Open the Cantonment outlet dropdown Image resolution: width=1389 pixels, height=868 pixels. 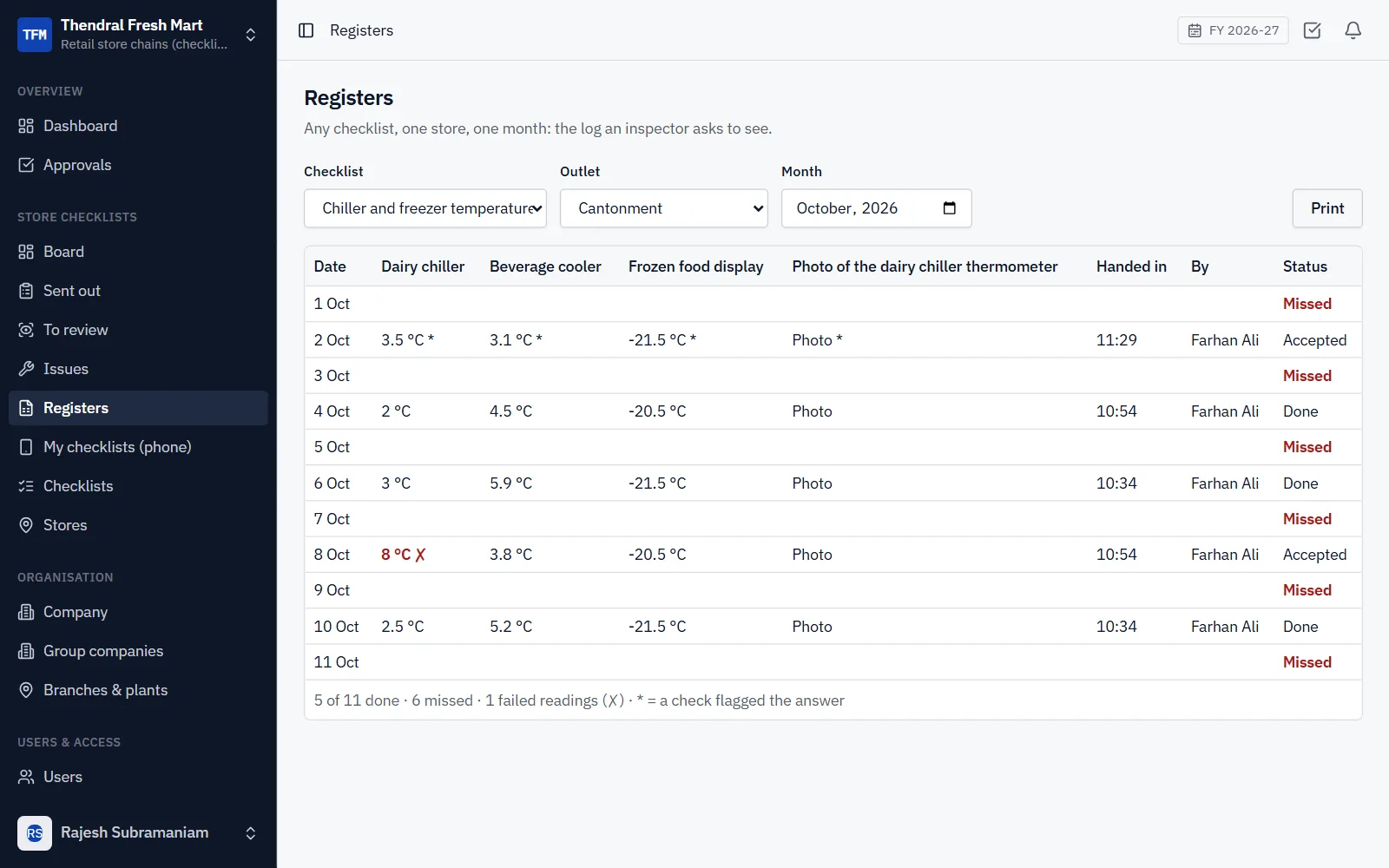coord(664,208)
